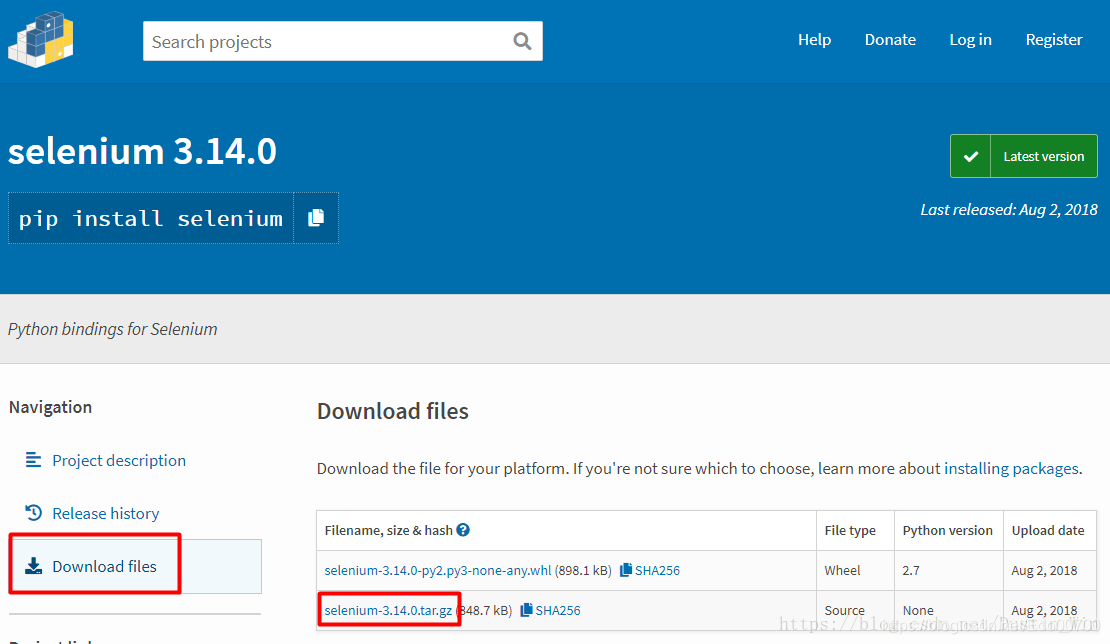The image size is (1110, 644).
Task: Focus the Search projects field
Action: click(343, 41)
